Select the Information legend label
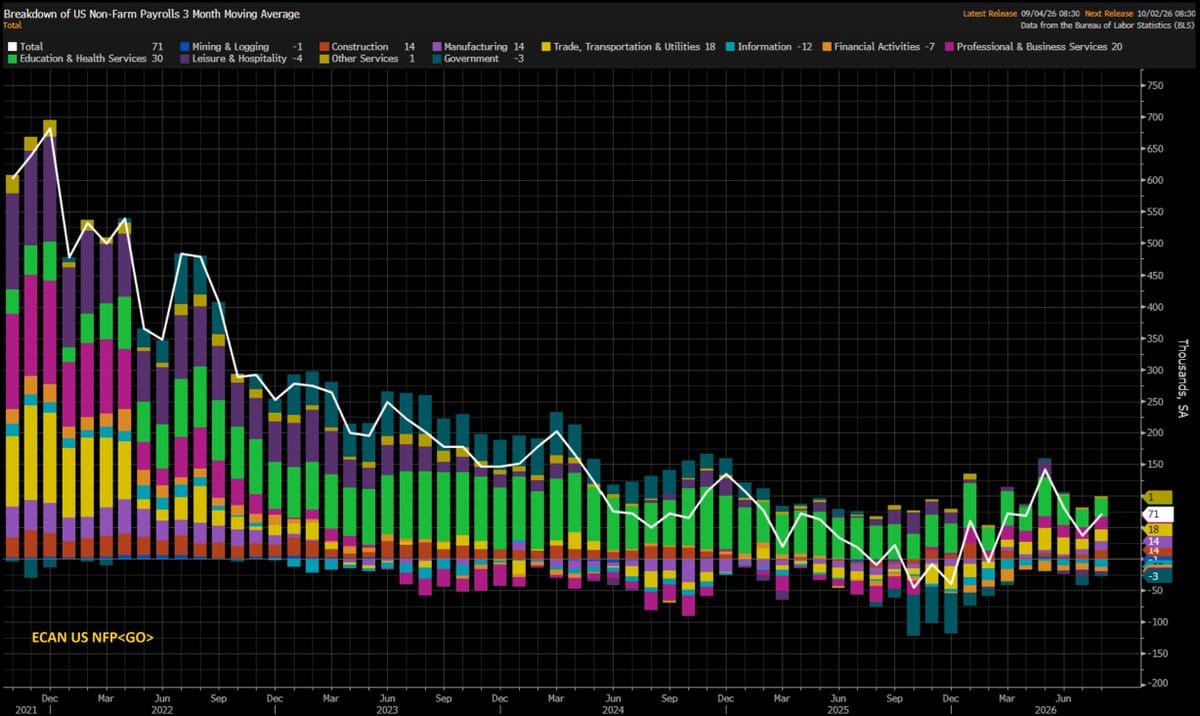The image size is (1200, 716). click(x=765, y=47)
